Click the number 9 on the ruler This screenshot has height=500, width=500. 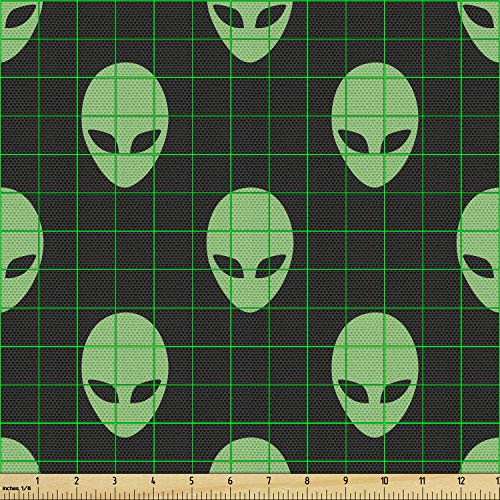click(346, 481)
